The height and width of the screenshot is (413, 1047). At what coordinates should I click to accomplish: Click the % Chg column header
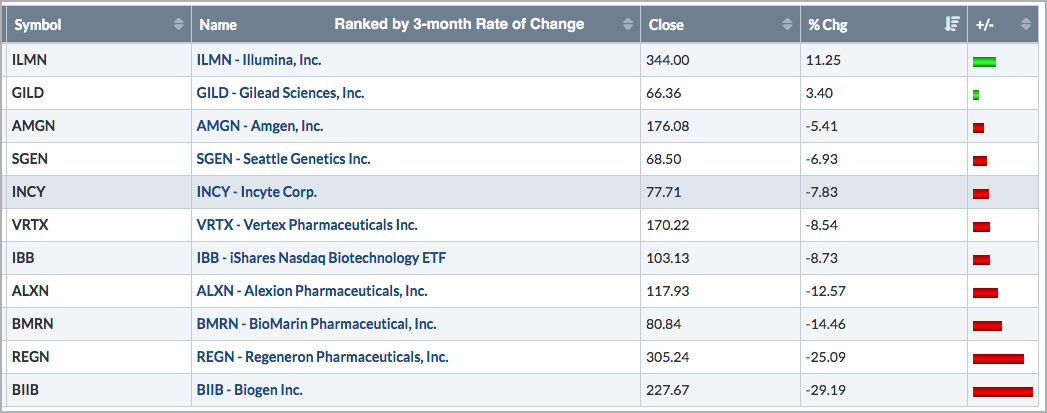coord(828,24)
